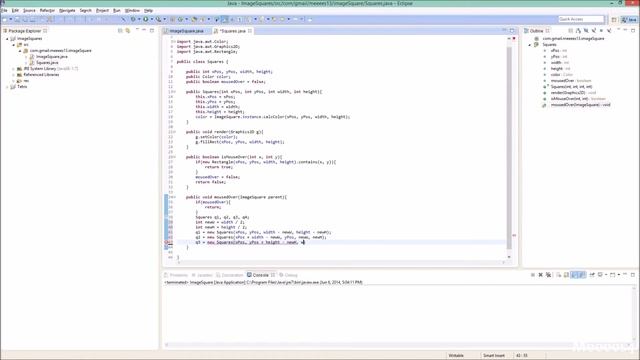Image resolution: width=640 pixels, height=360 pixels.
Task: Toggle Scroll Lock in Console toolbar
Action: click(566, 275)
